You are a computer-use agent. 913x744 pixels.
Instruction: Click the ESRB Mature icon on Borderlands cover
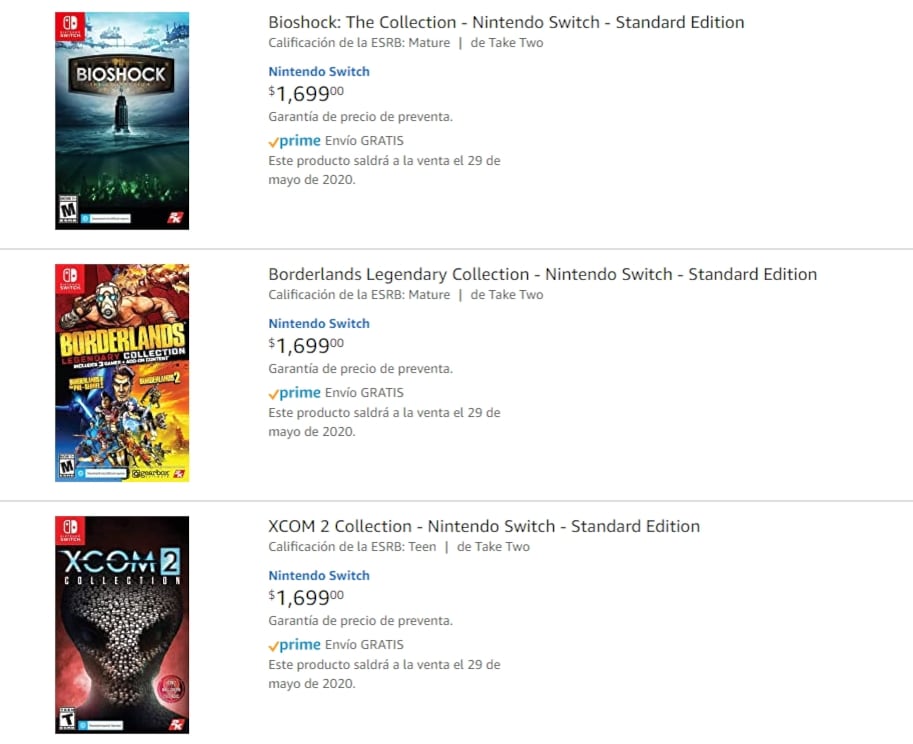66,465
